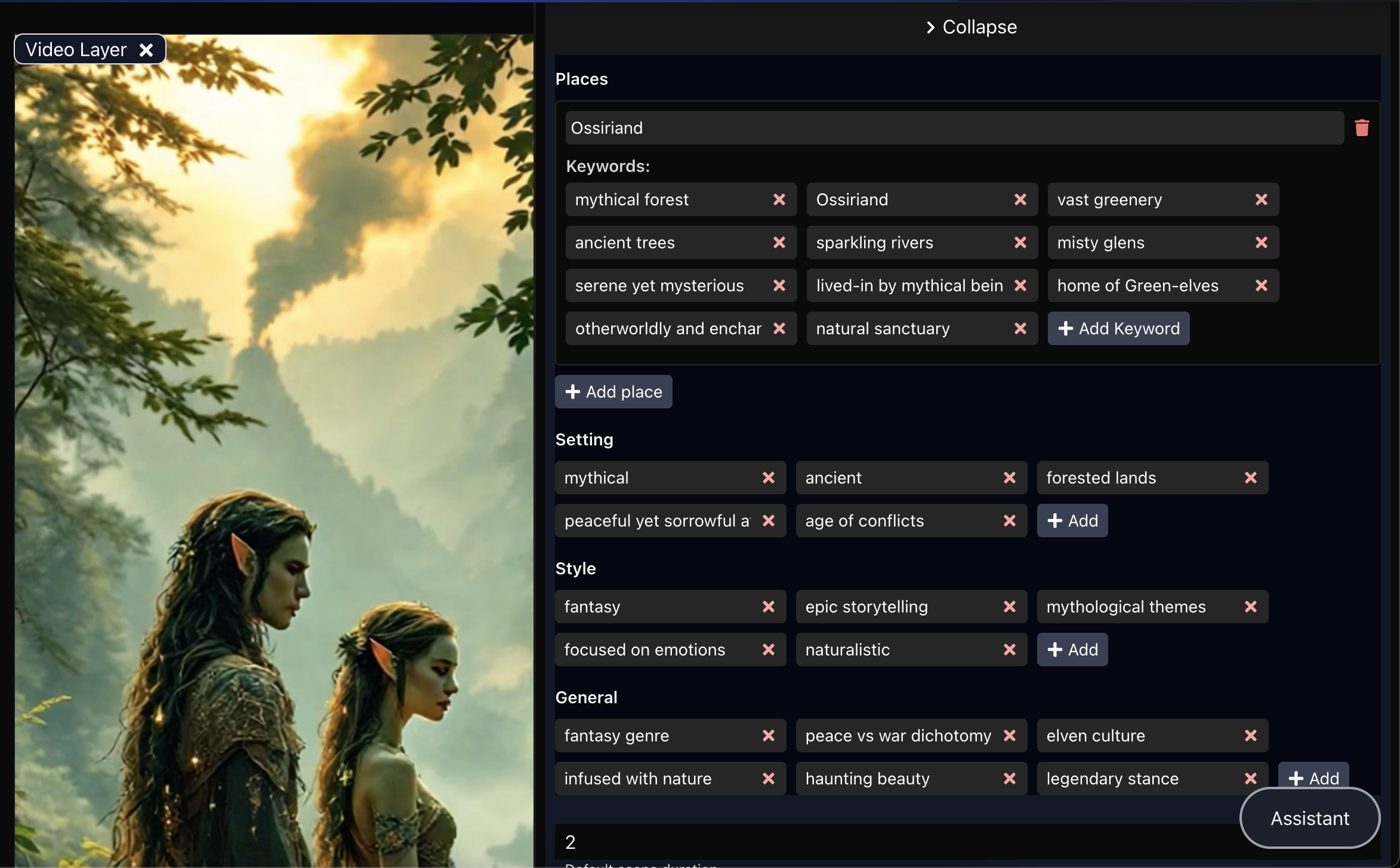Remove the 'epic storytelling' style tag

(x=1009, y=607)
